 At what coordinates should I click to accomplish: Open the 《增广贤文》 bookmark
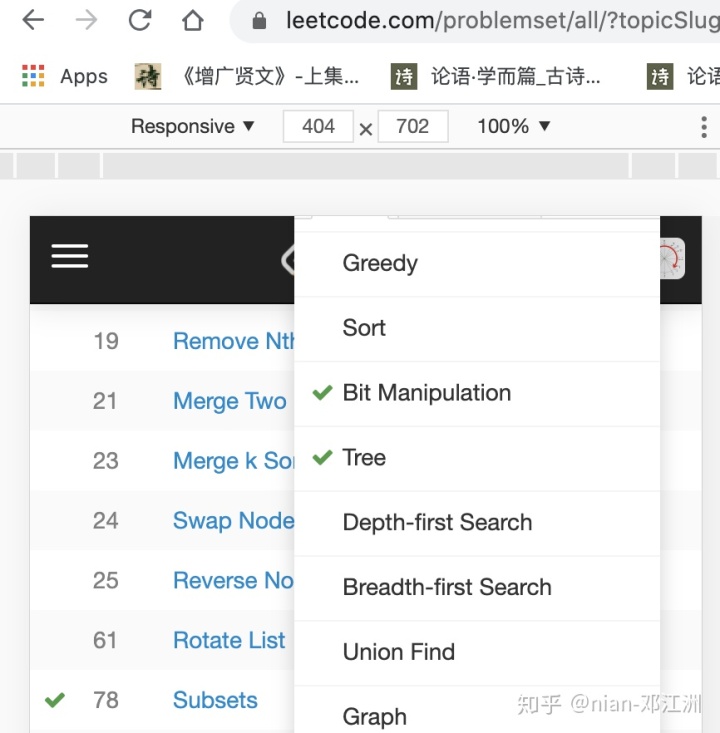point(246,76)
